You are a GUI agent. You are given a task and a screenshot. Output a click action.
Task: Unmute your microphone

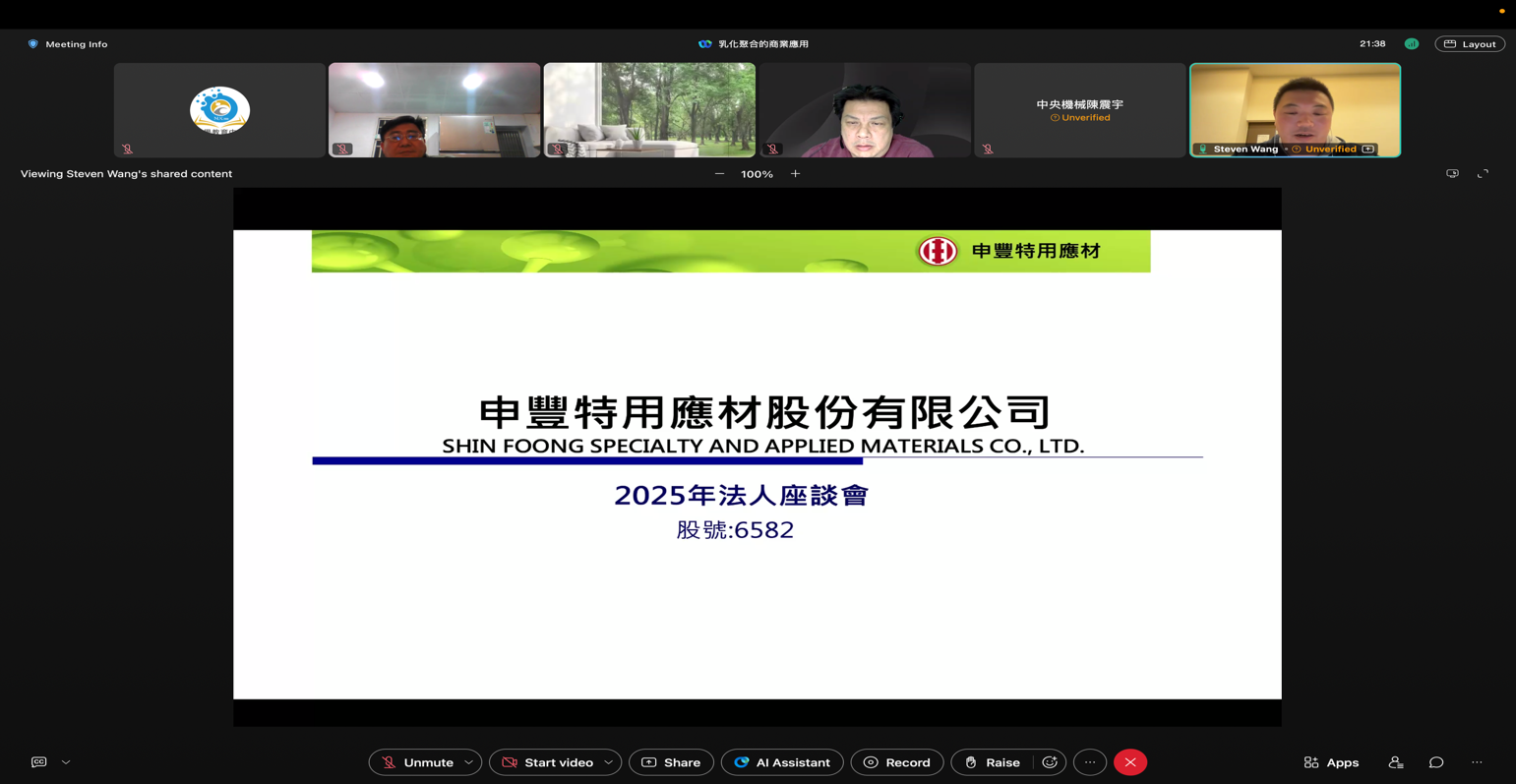[417, 762]
